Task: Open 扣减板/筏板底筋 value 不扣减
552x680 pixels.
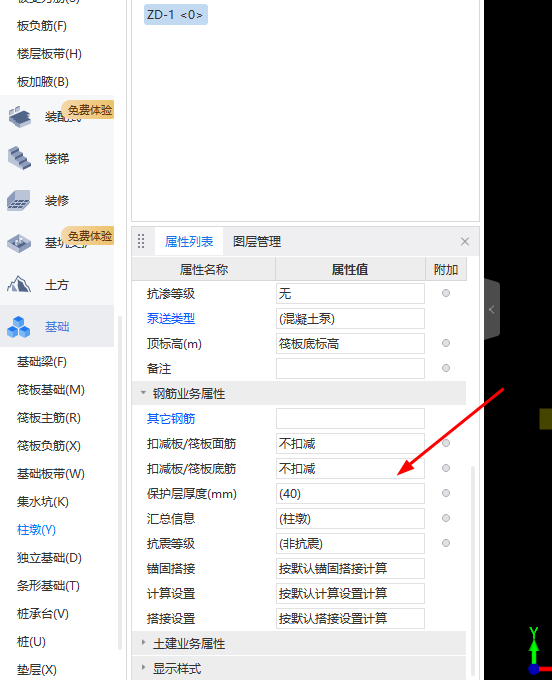Action: 350,469
